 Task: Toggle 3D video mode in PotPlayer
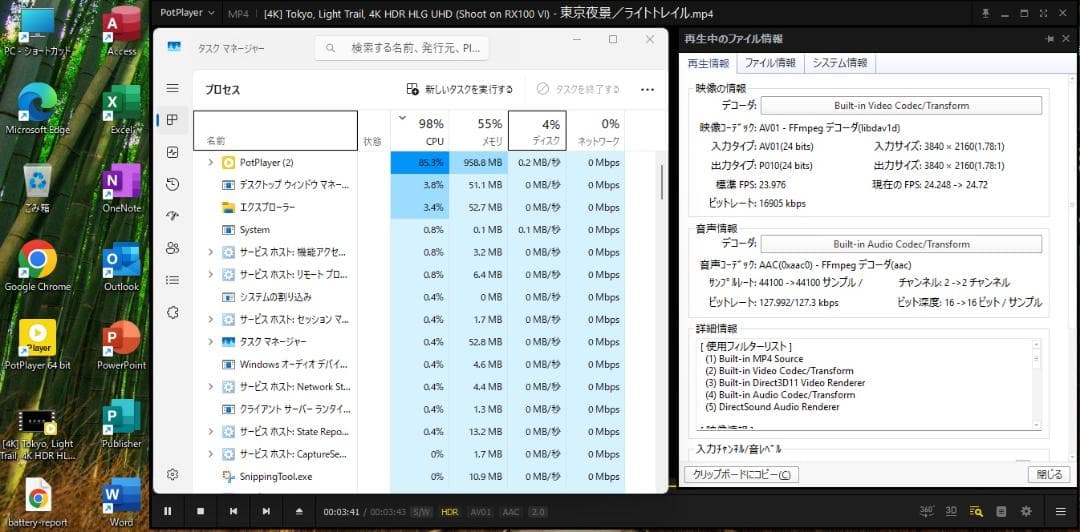coord(951,511)
